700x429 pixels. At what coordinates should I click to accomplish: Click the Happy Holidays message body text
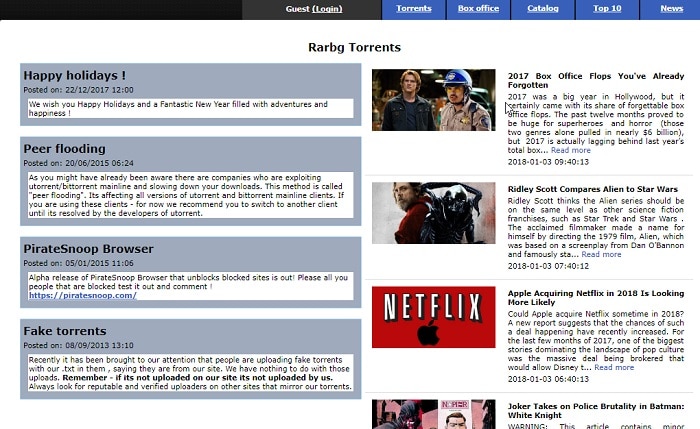pyautogui.click(x=179, y=108)
